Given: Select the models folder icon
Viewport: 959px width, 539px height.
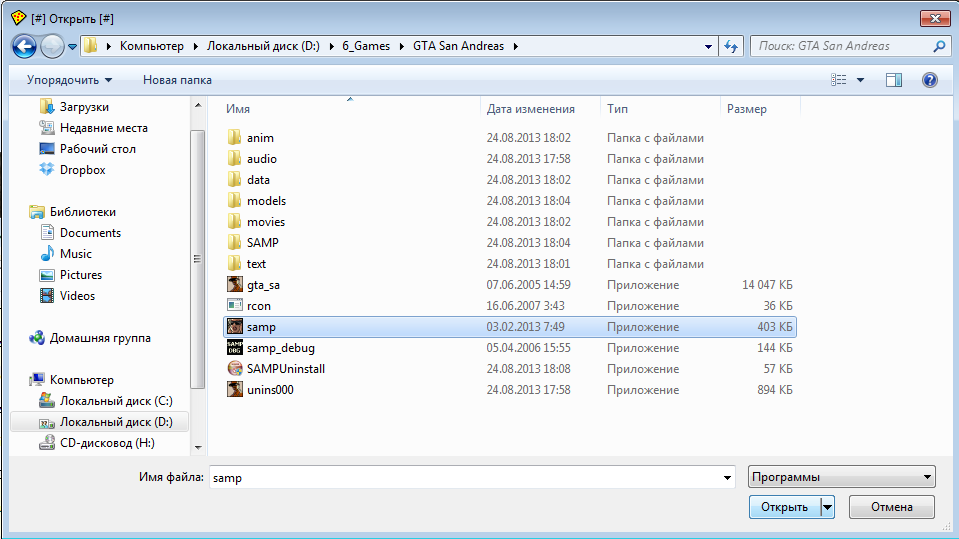Looking at the screenshot, I should pos(234,201).
